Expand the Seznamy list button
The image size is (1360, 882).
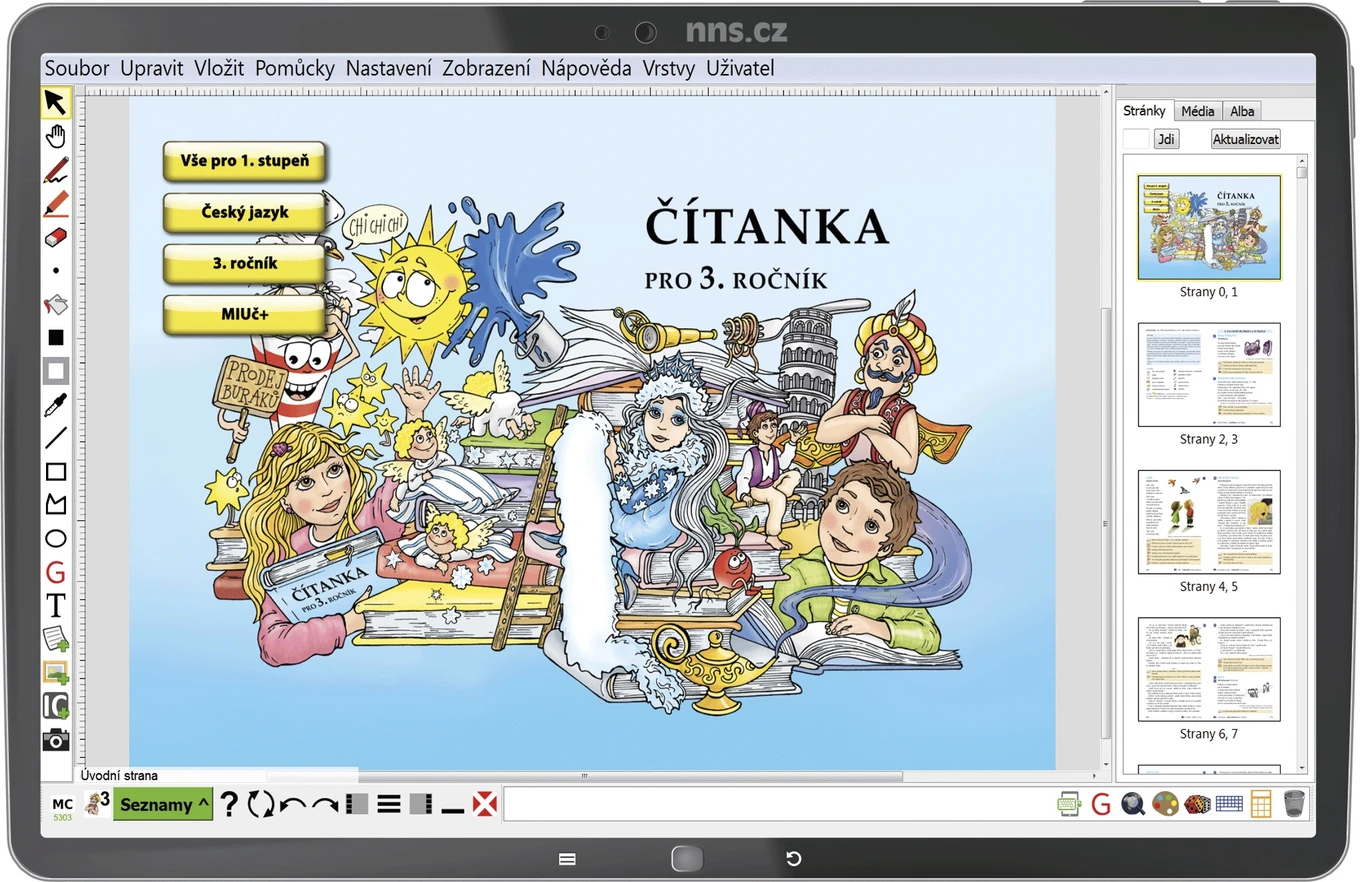pos(163,804)
